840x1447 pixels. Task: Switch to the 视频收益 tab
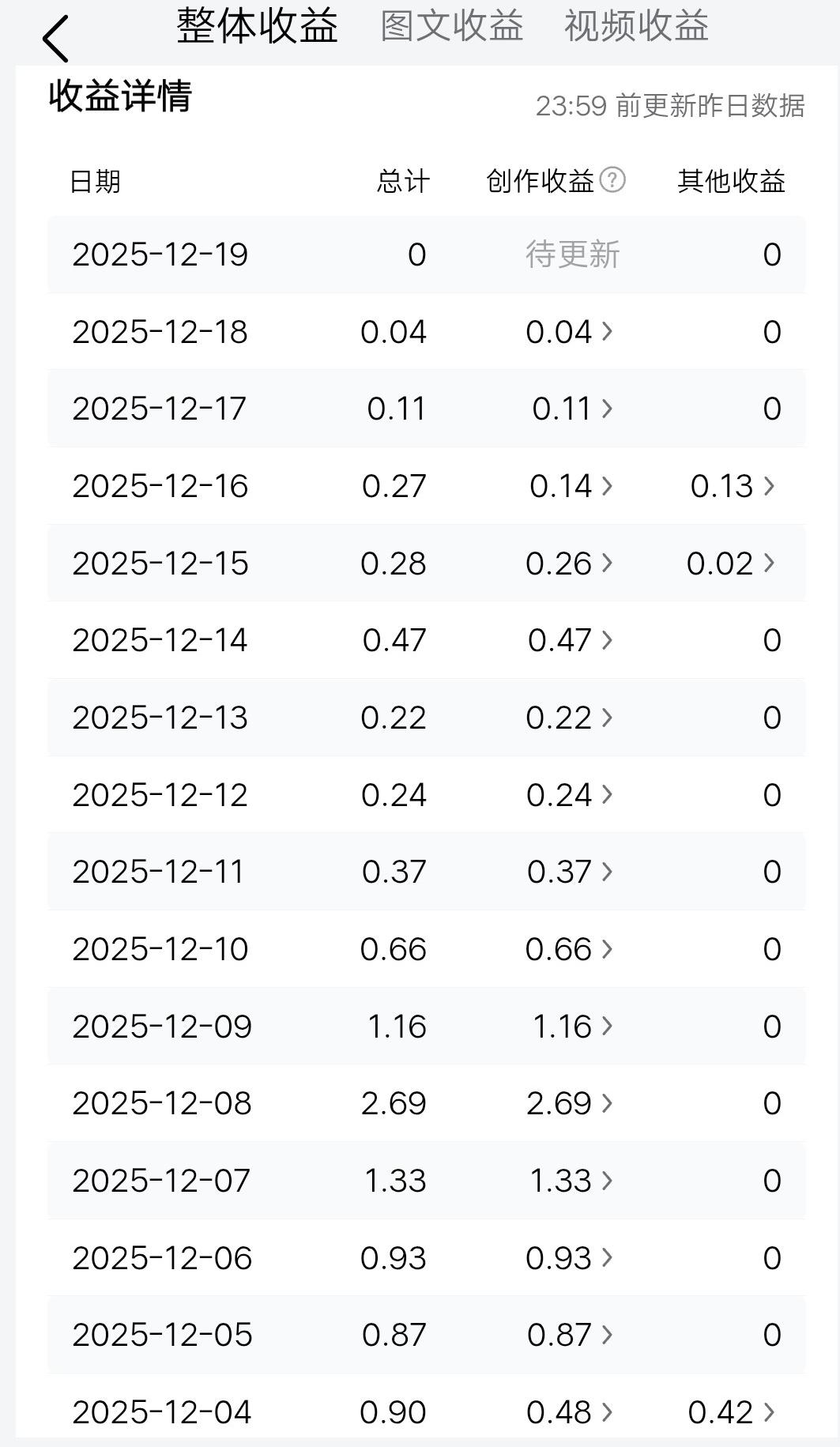[636, 26]
